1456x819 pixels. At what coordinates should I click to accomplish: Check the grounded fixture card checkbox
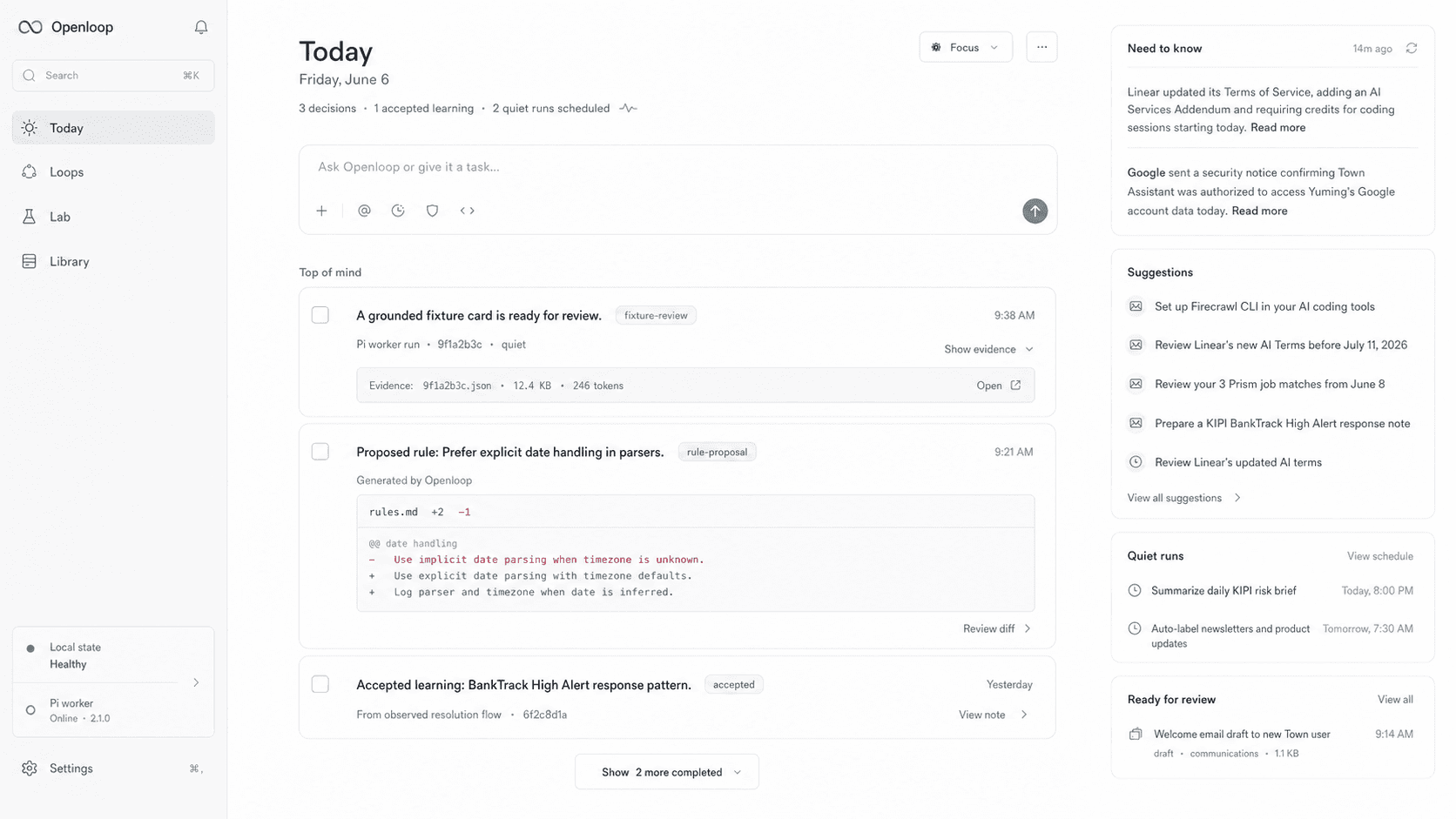[320, 315]
